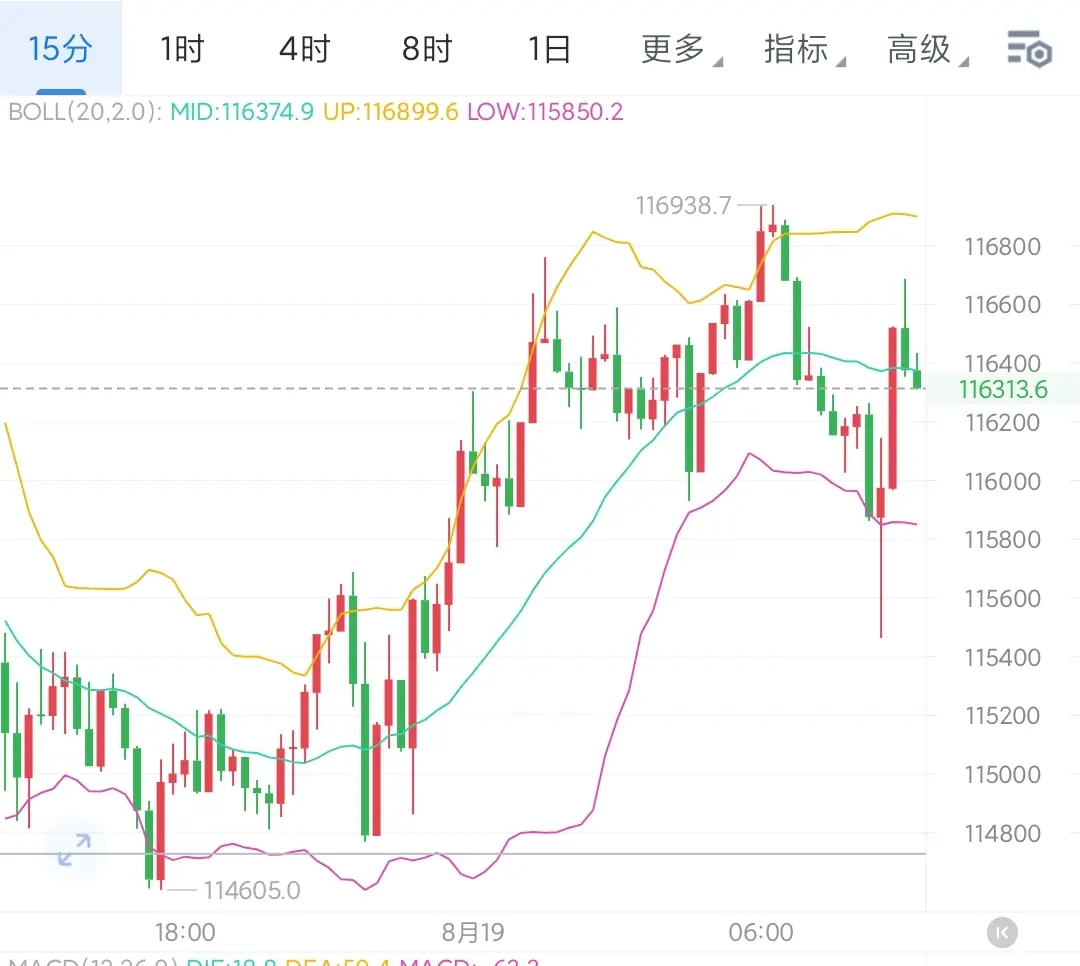Click the 116000 price axis label

(1002, 481)
